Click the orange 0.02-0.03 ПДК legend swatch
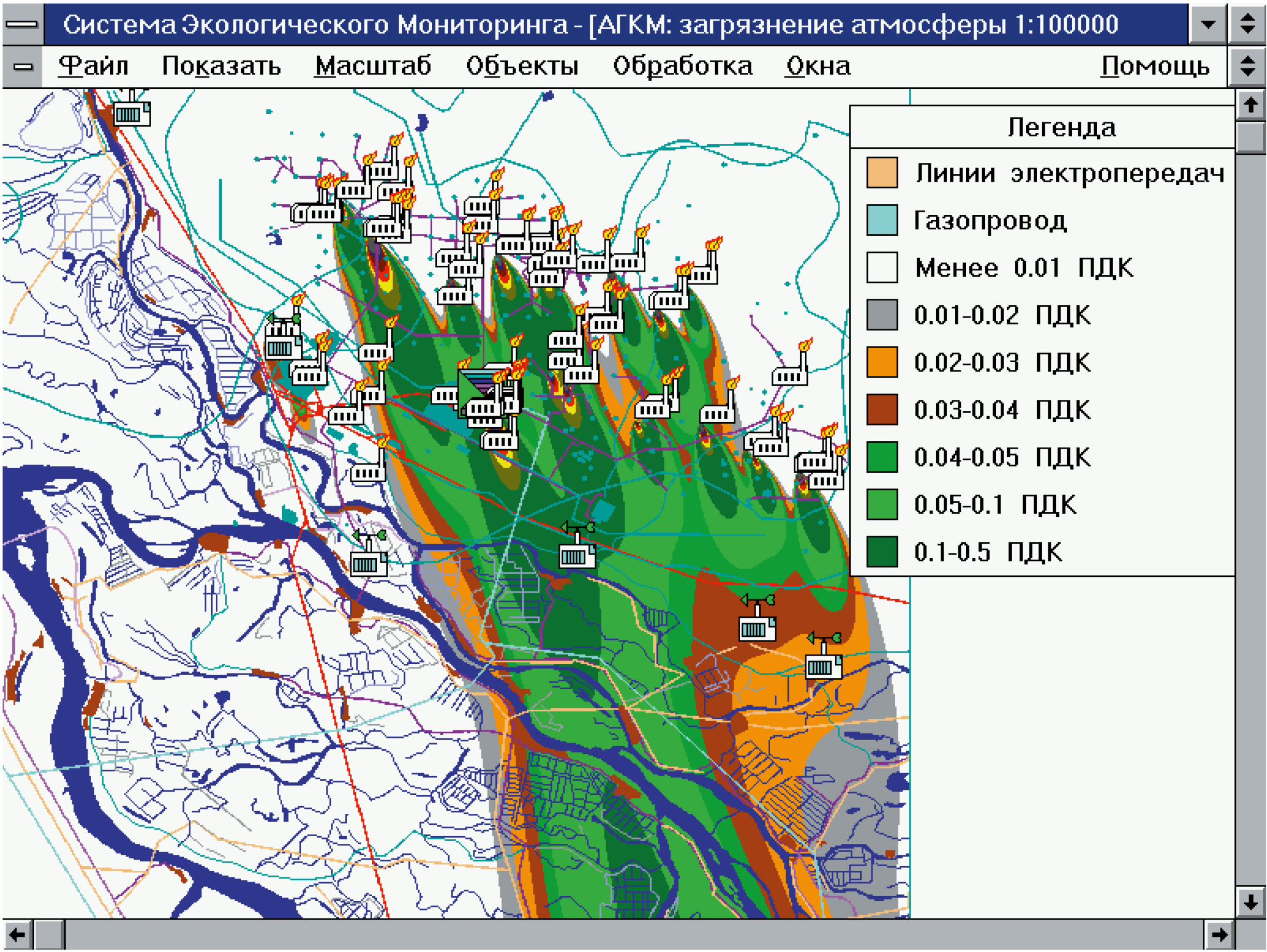Image resolution: width=1267 pixels, height=952 pixels. click(882, 362)
